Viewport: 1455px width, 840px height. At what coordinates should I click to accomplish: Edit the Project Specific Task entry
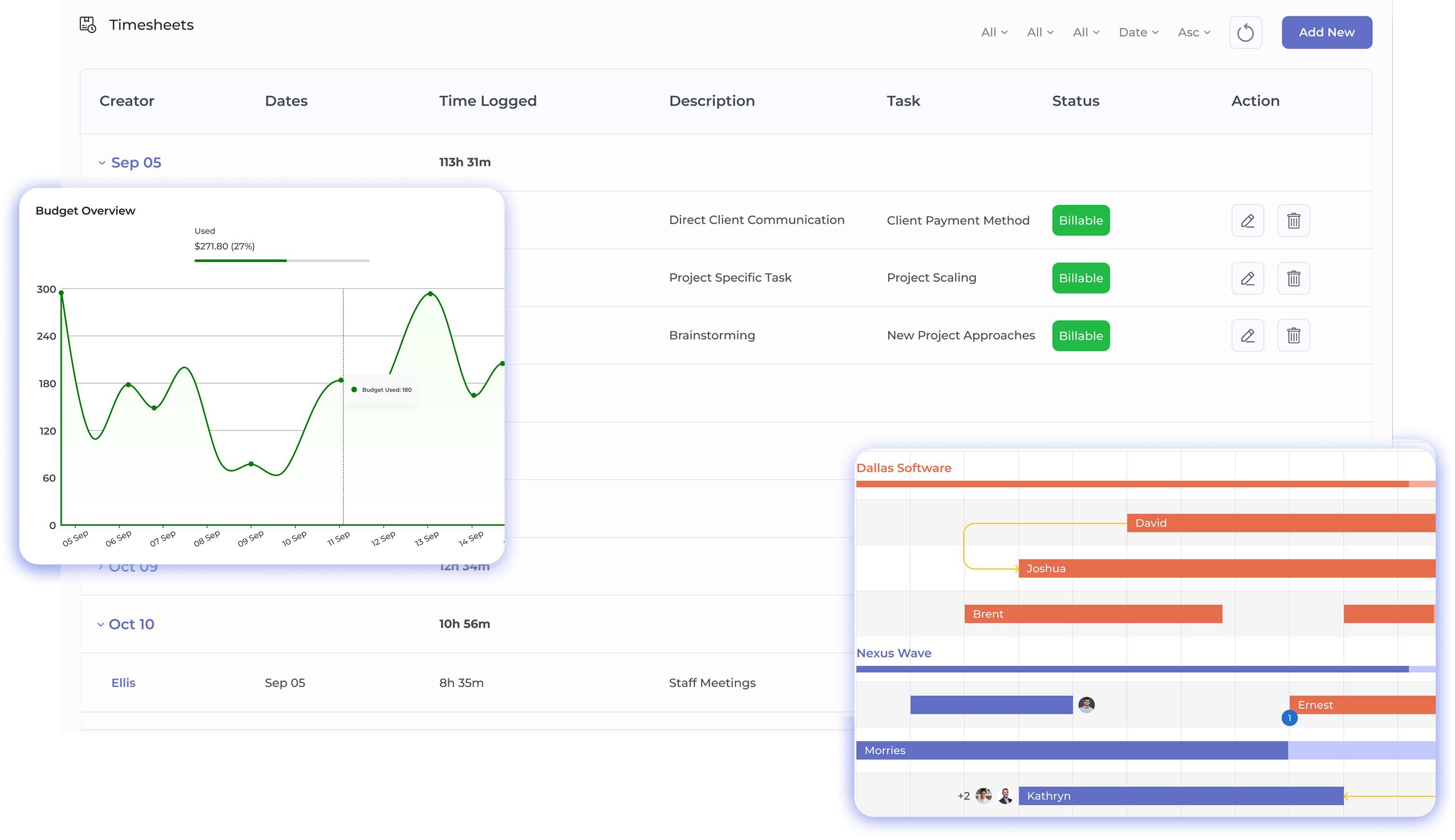[x=1247, y=278]
